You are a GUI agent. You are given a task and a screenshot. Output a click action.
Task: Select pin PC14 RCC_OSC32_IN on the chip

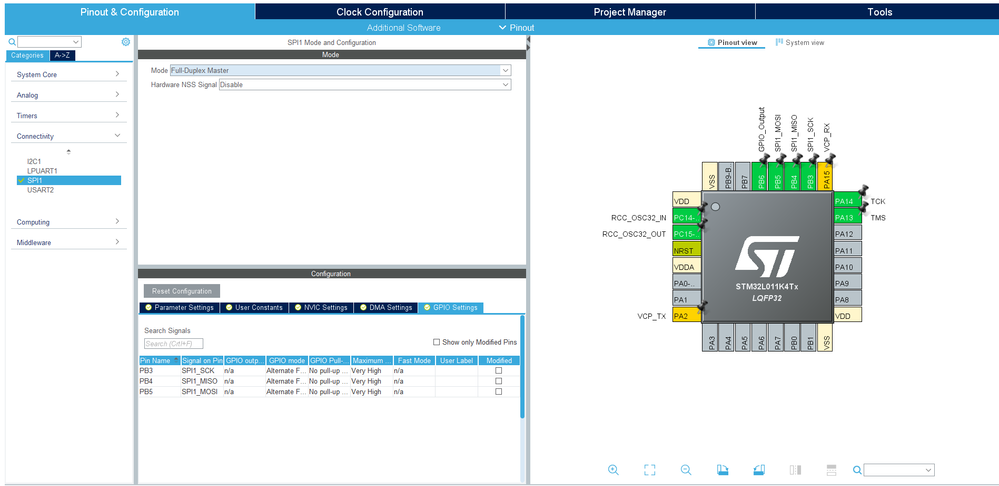687,217
